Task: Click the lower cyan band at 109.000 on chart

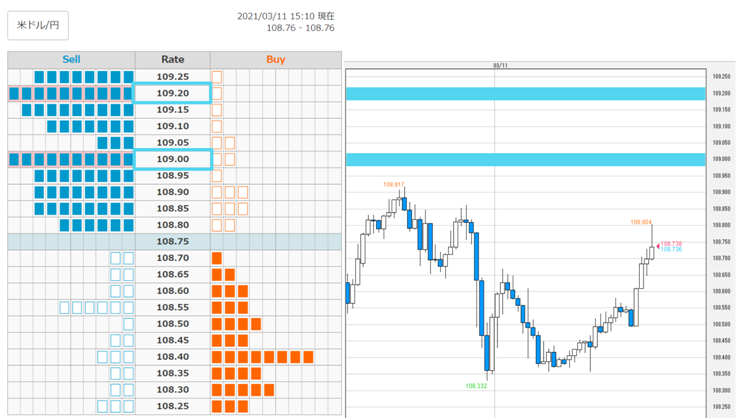Action: pyautogui.click(x=526, y=160)
